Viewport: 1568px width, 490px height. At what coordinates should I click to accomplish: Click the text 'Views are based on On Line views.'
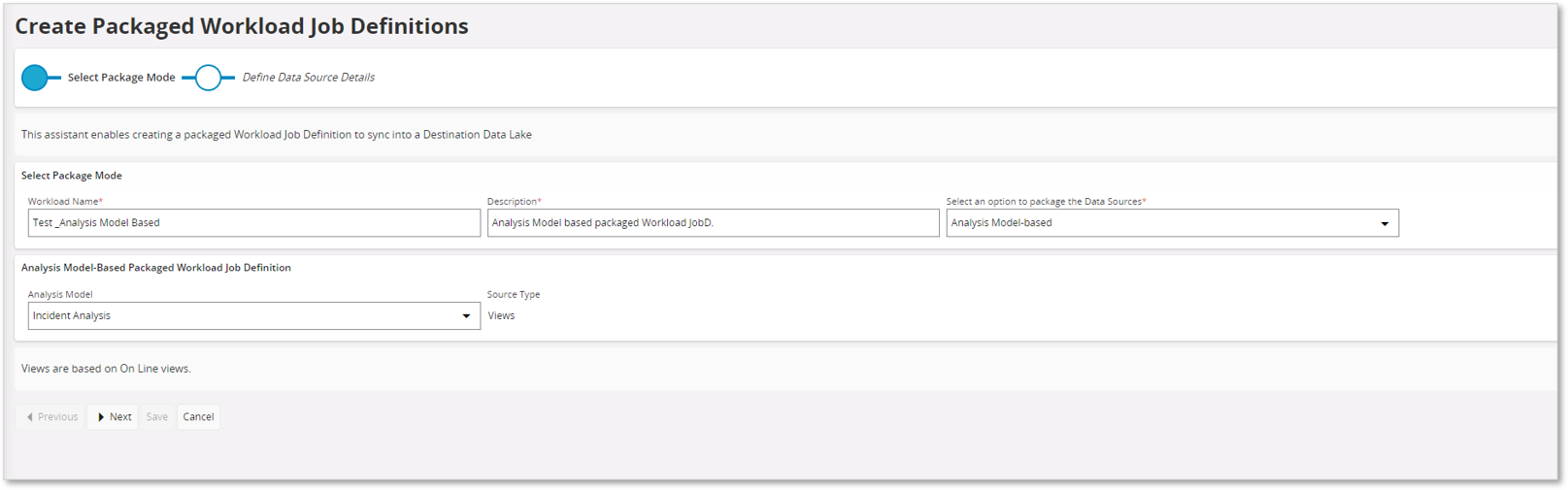(106, 369)
